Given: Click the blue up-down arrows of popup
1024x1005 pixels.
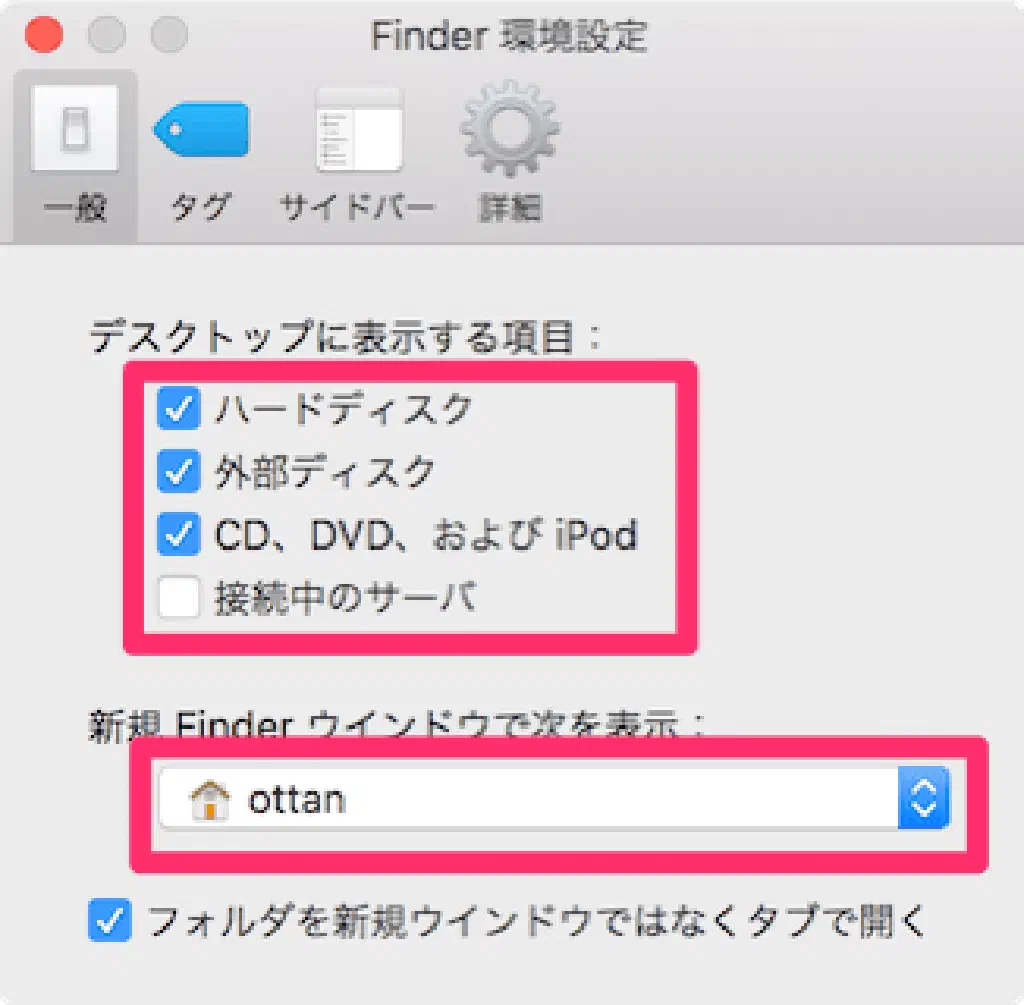Looking at the screenshot, I should click(x=923, y=798).
